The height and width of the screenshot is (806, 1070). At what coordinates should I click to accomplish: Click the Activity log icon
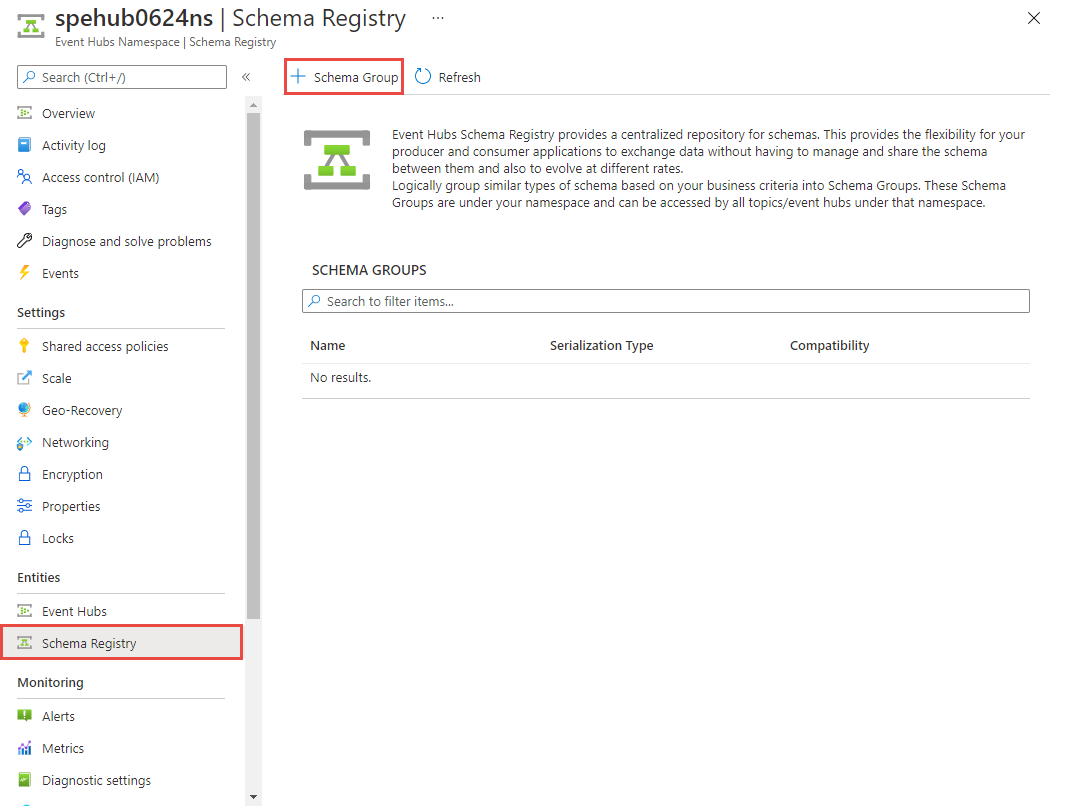tap(25, 145)
